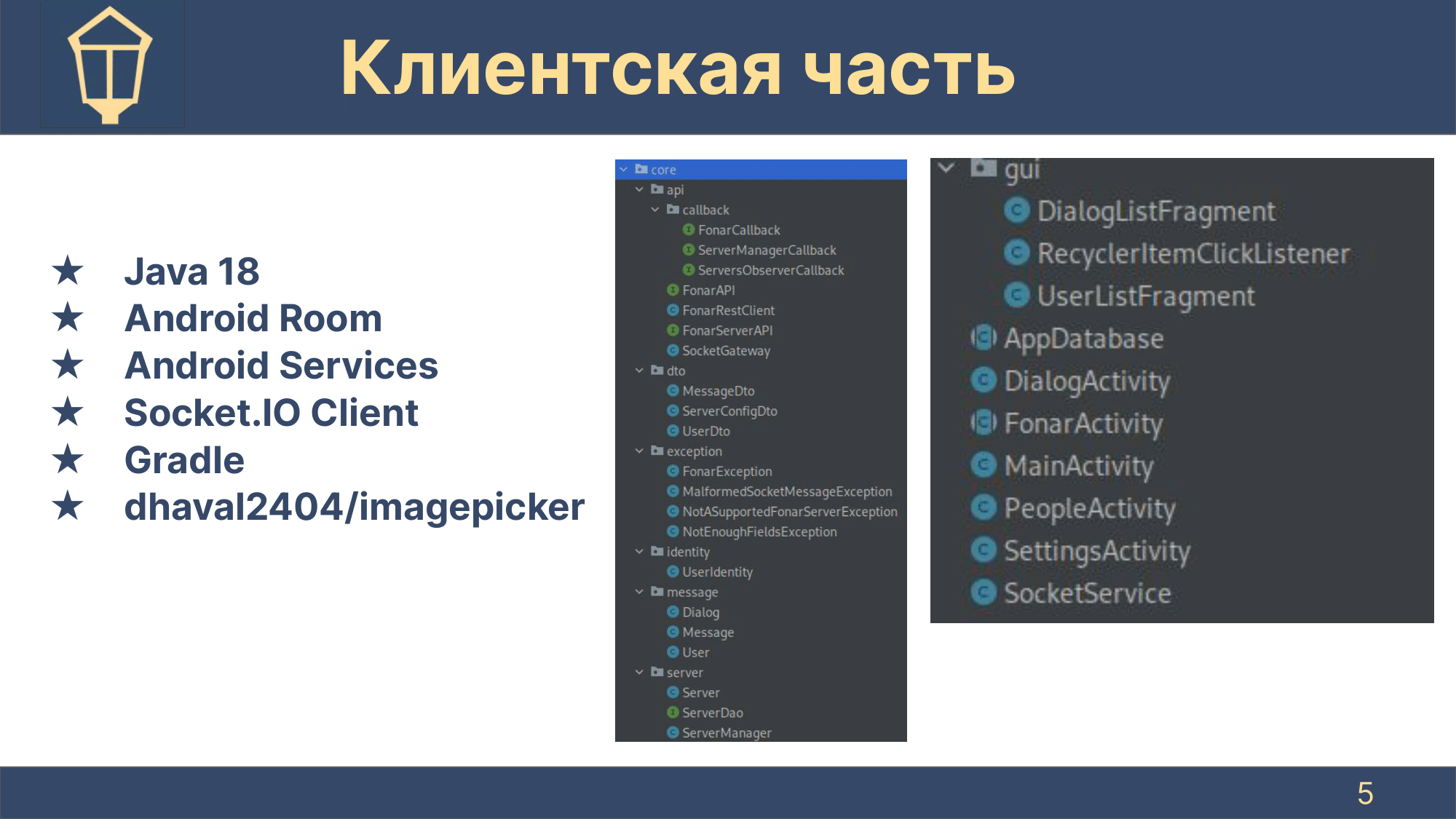Click the SocketService class icon
This screenshot has width=1456, height=819.
[984, 593]
